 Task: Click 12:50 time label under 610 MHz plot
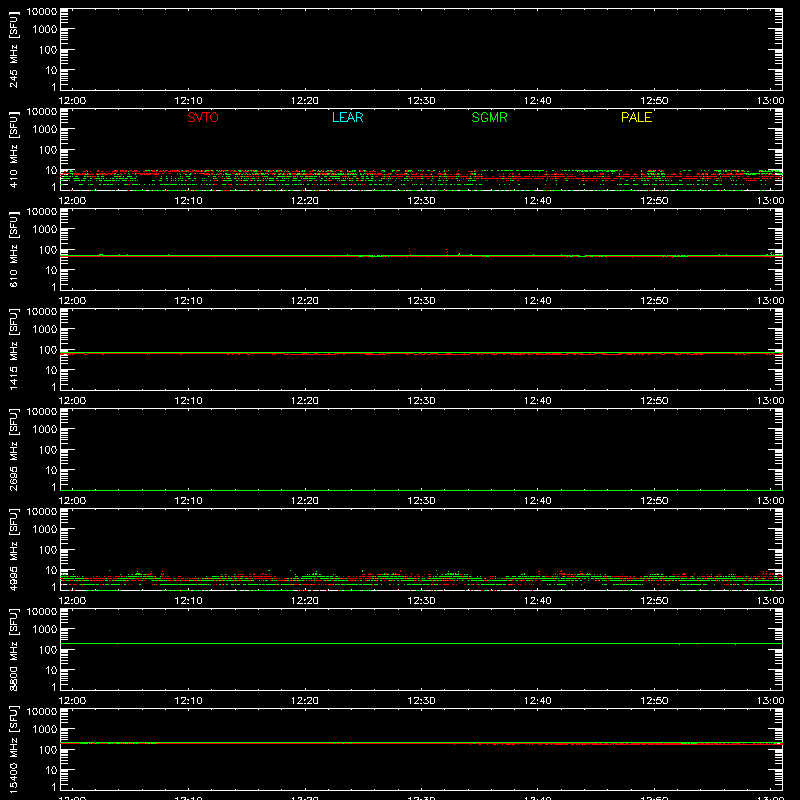pos(654,301)
